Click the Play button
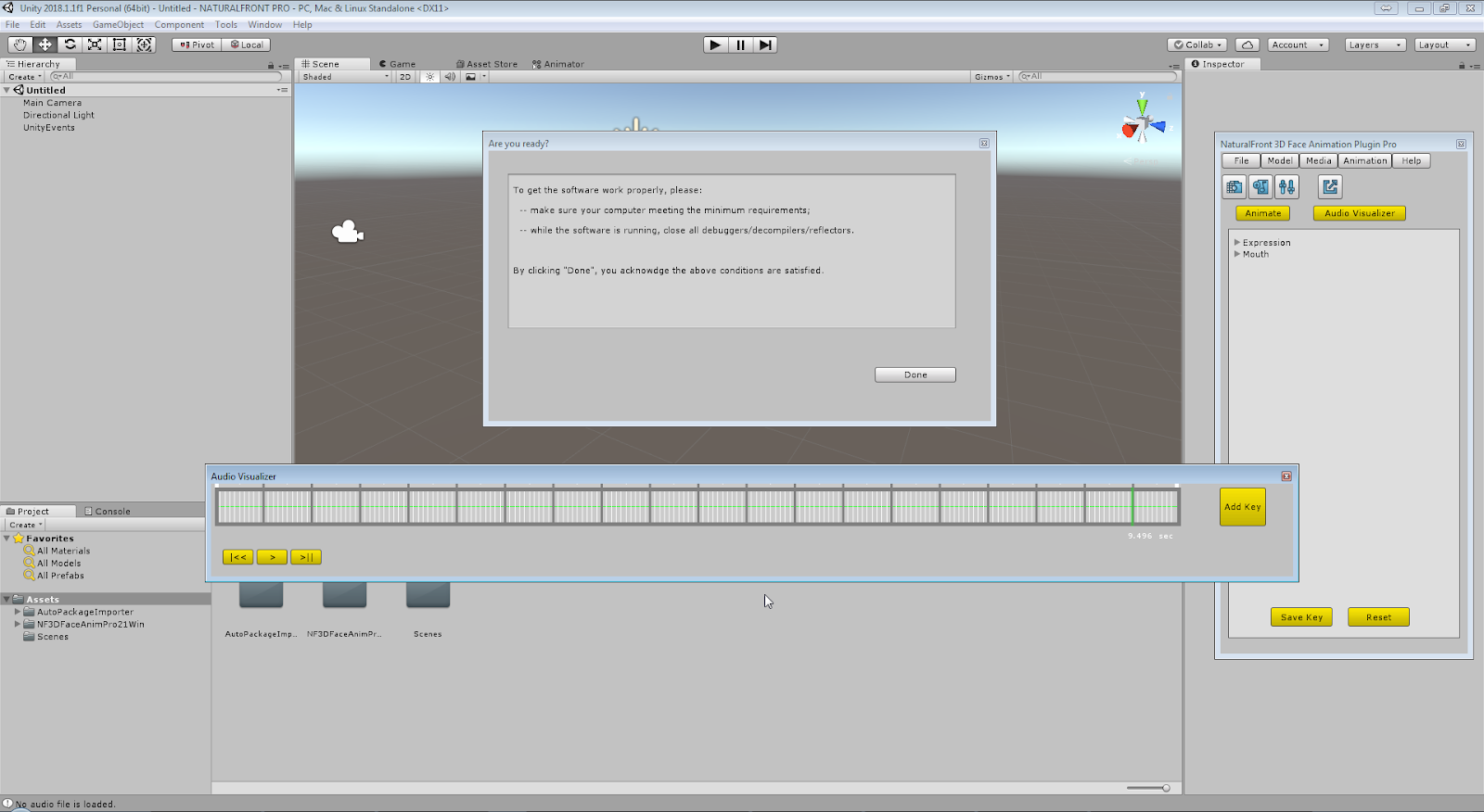This screenshot has width=1484, height=812. [715, 44]
